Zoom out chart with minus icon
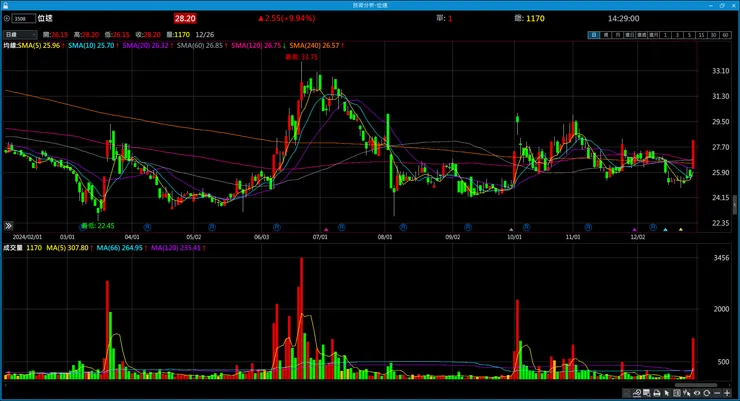 pos(717,393)
